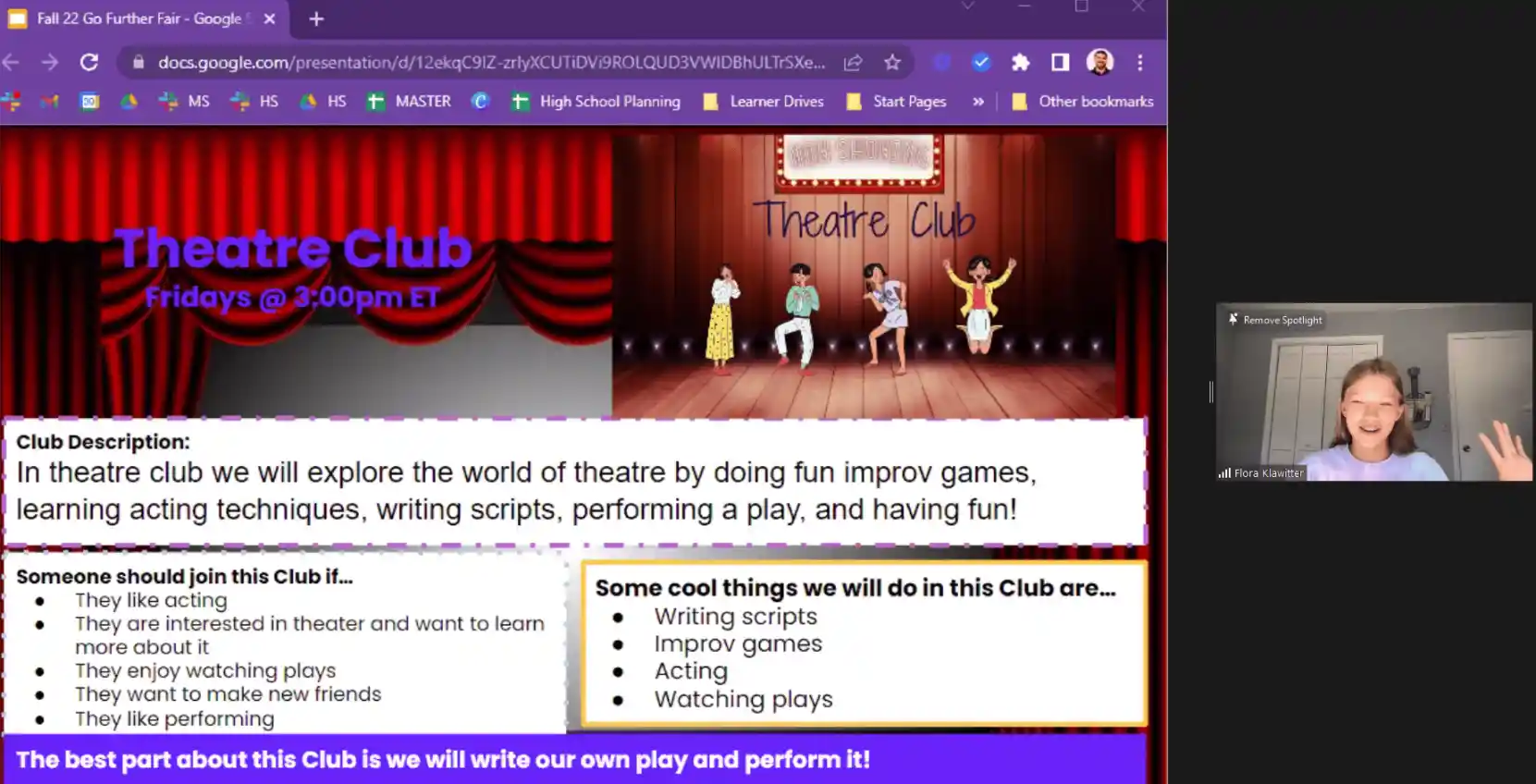Image resolution: width=1536 pixels, height=784 pixels.
Task: Open the Extensions puzzle piece menu
Action: pos(1020,62)
